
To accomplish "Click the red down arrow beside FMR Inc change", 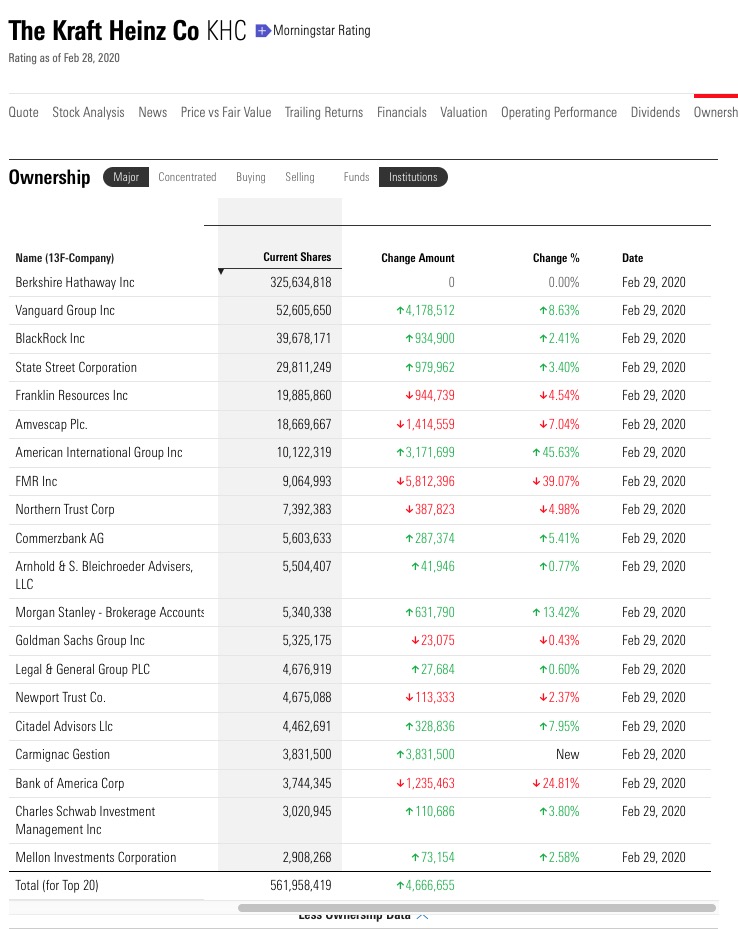I will pyautogui.click(x=399, y=480).
